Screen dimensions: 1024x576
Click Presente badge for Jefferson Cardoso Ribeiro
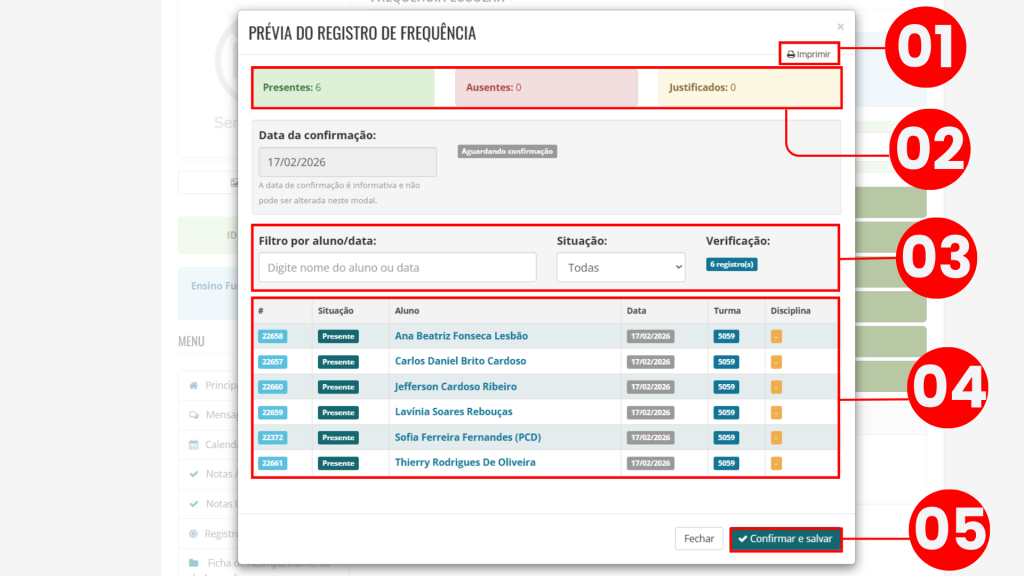click(x=338, y=387)
